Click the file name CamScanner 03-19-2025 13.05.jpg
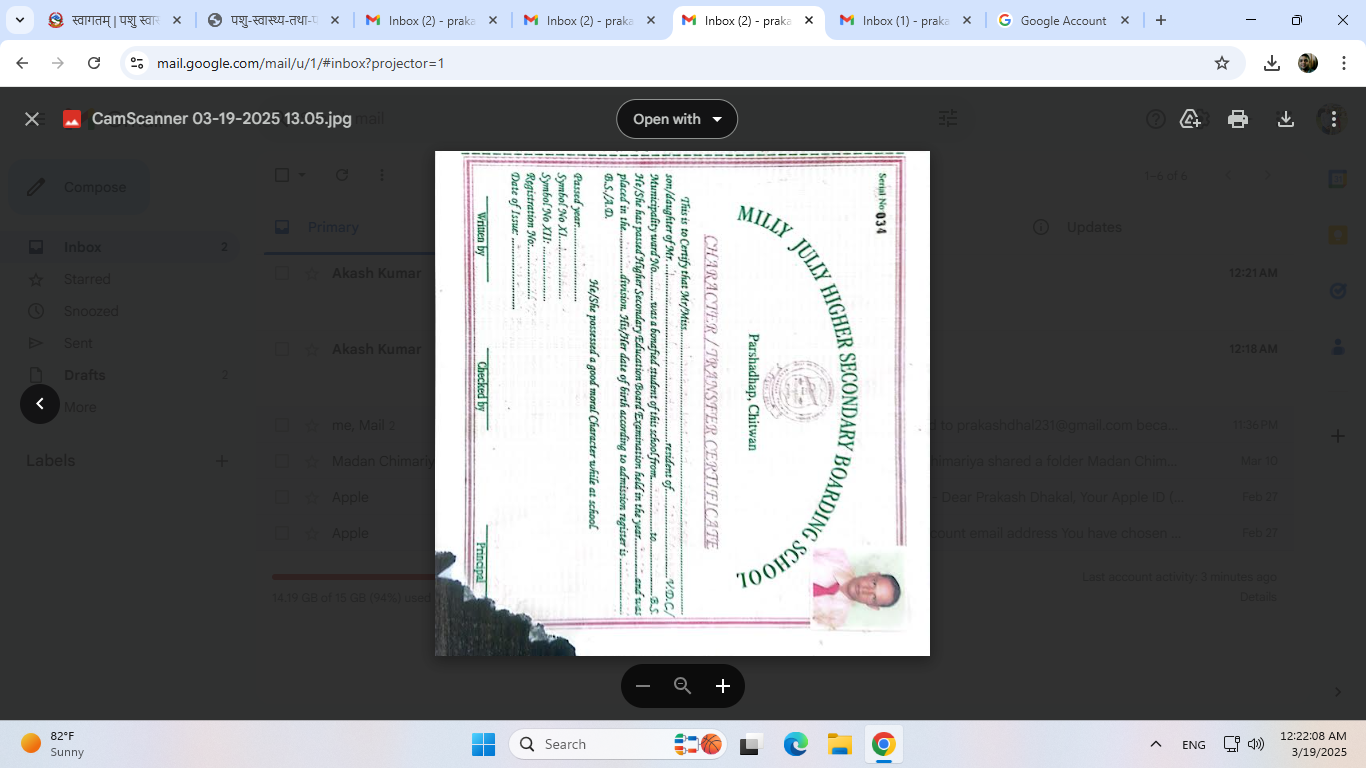1366x768 pixels. click(222, 119)
